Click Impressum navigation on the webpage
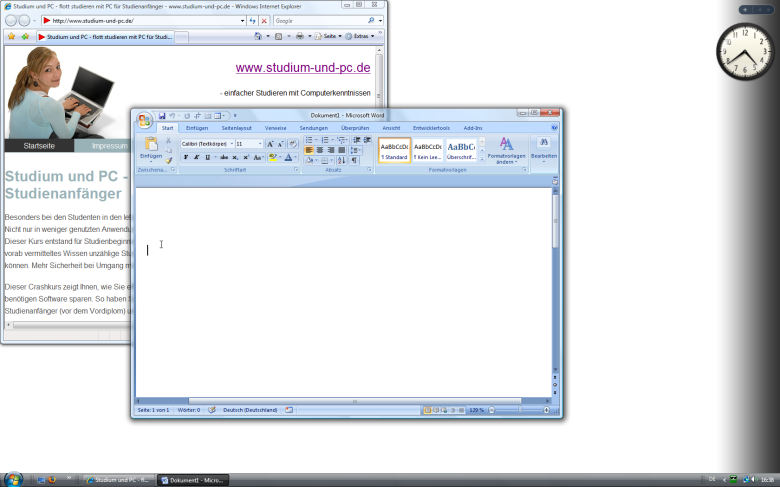The height and width of the screenshot is (487, 780). pos(109,146)
